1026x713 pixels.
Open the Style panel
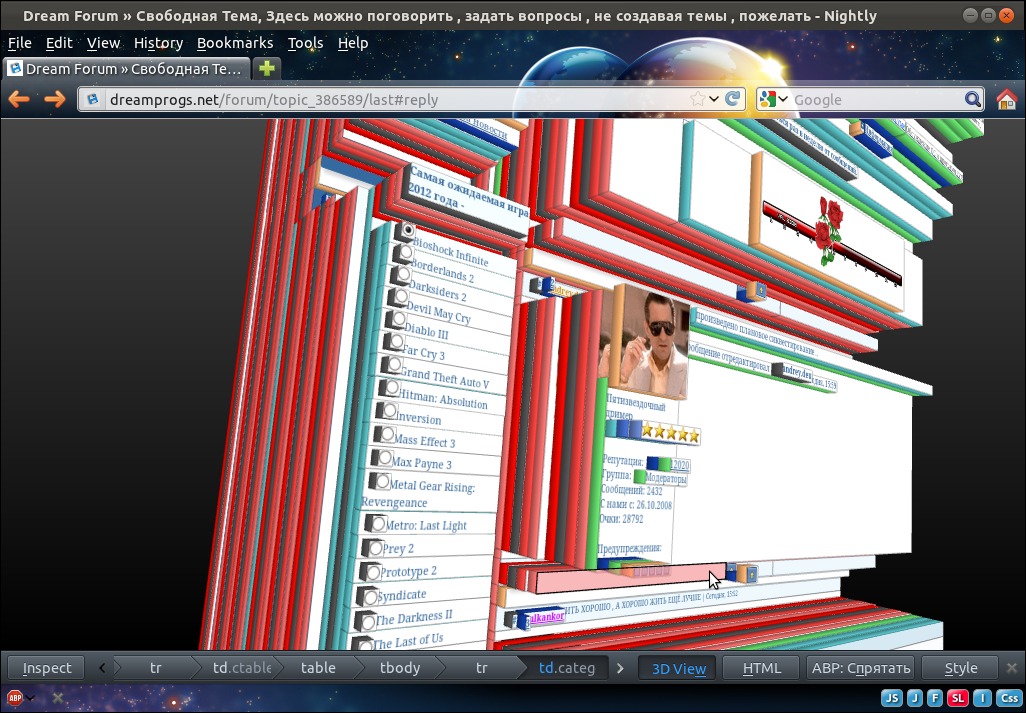961,668
